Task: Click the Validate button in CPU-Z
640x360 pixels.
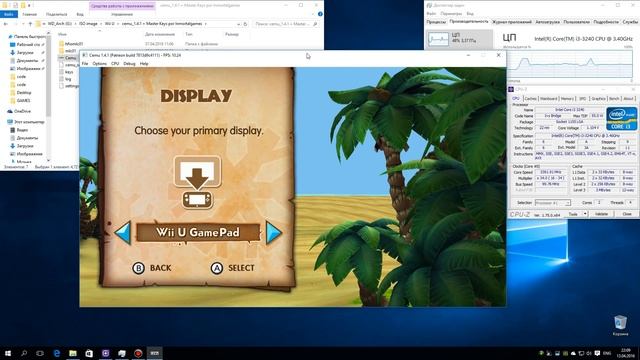Action: (601, 214)
